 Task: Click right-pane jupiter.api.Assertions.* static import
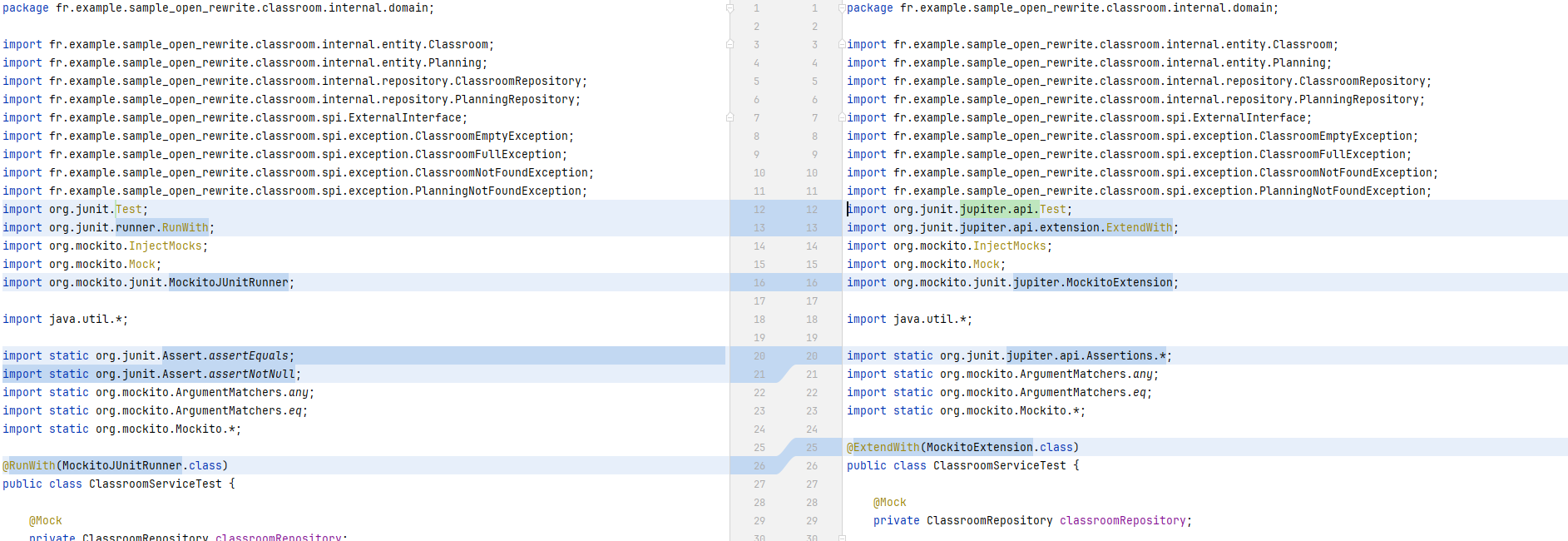[x=1009, y=356]
